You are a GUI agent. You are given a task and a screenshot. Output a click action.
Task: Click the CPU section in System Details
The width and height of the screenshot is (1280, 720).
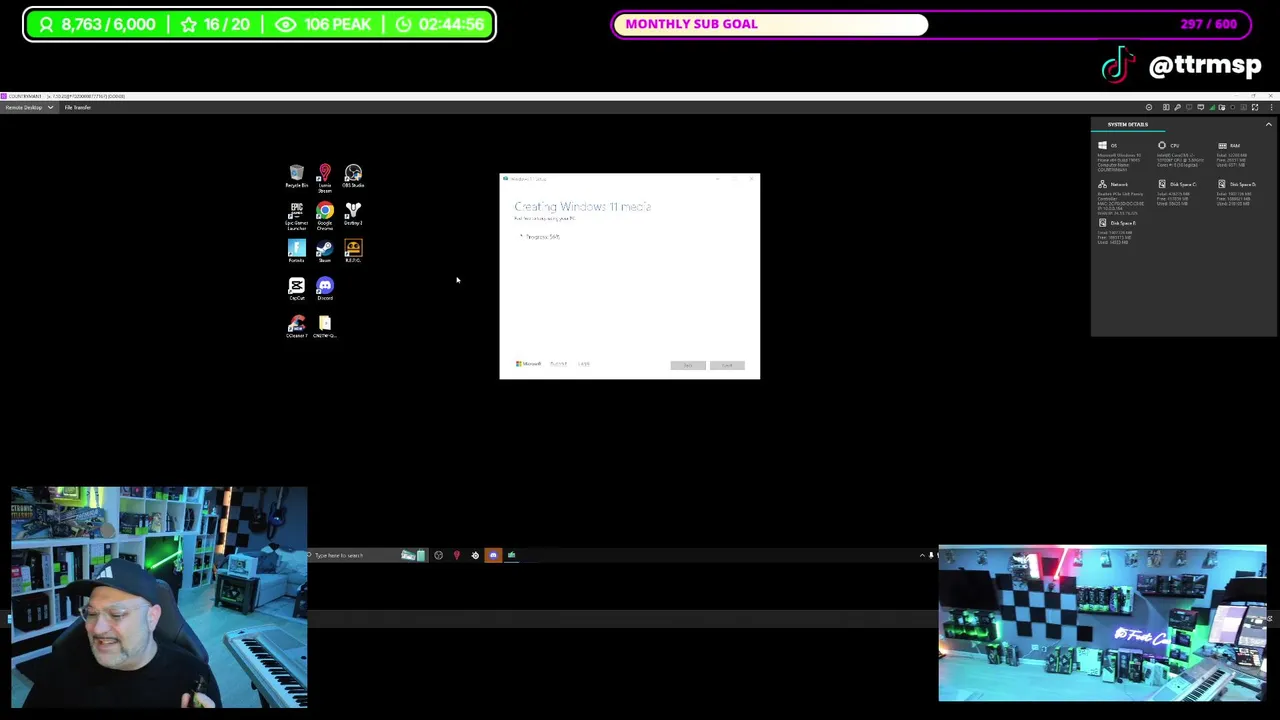[1180, 154]
